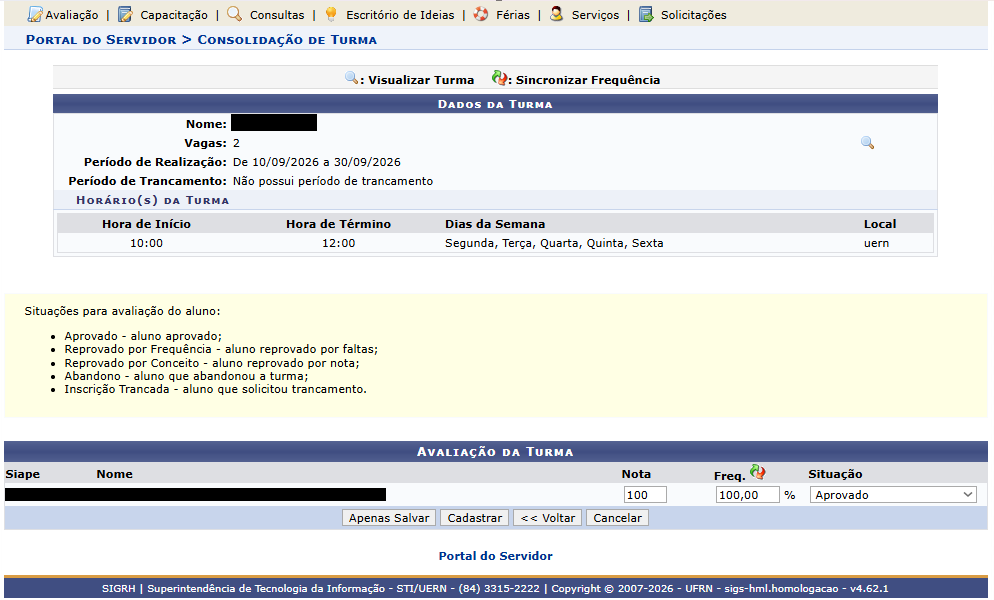This screenshot has width=994, height=600.
Task: Open the Consultas menu
Action: point(277,15)
